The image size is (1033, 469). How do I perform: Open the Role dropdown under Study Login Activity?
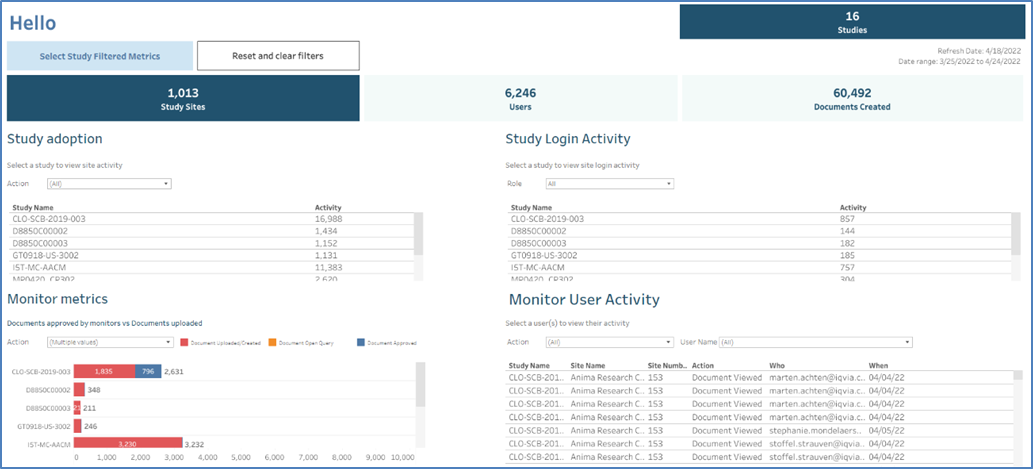(x=610, y=184)
